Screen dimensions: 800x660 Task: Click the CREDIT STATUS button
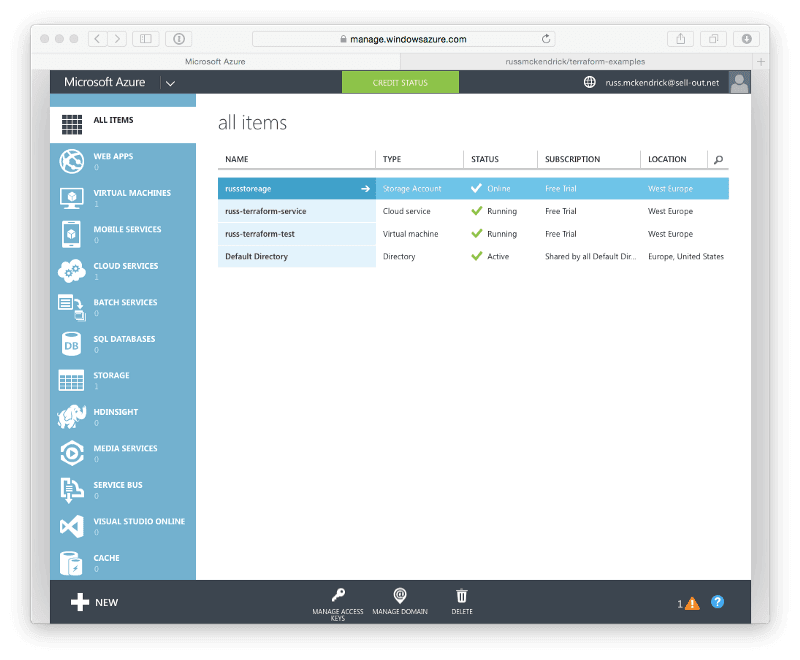[x=399, y=82]
